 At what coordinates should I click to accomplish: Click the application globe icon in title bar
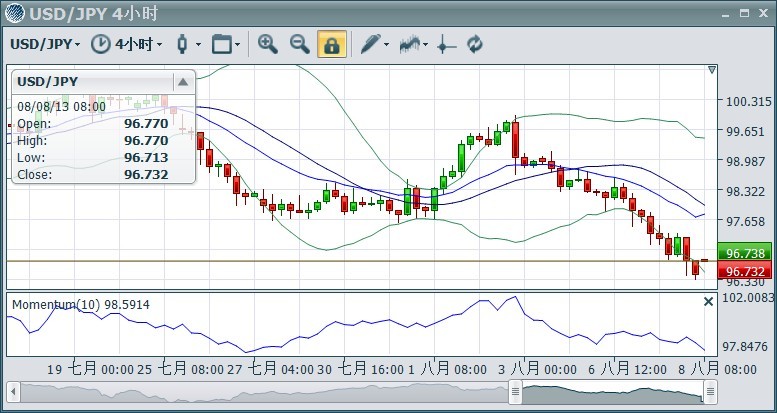click(15, 13)
